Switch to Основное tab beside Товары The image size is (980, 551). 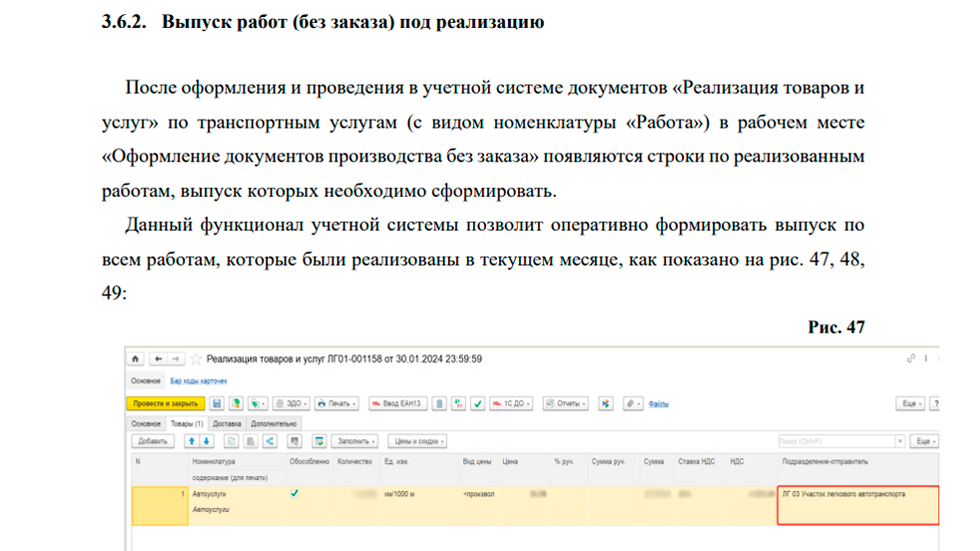click(x=146, y=424)
